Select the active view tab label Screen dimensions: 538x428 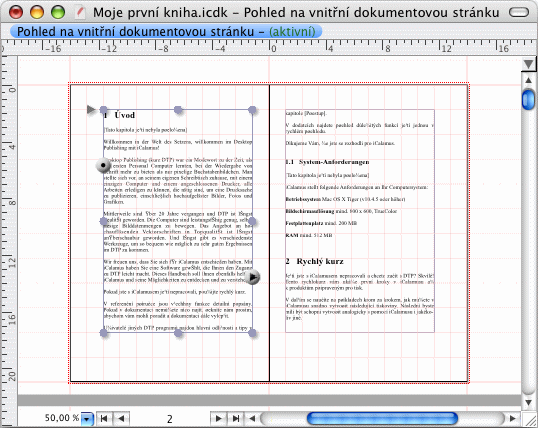(x=166, y=32)
